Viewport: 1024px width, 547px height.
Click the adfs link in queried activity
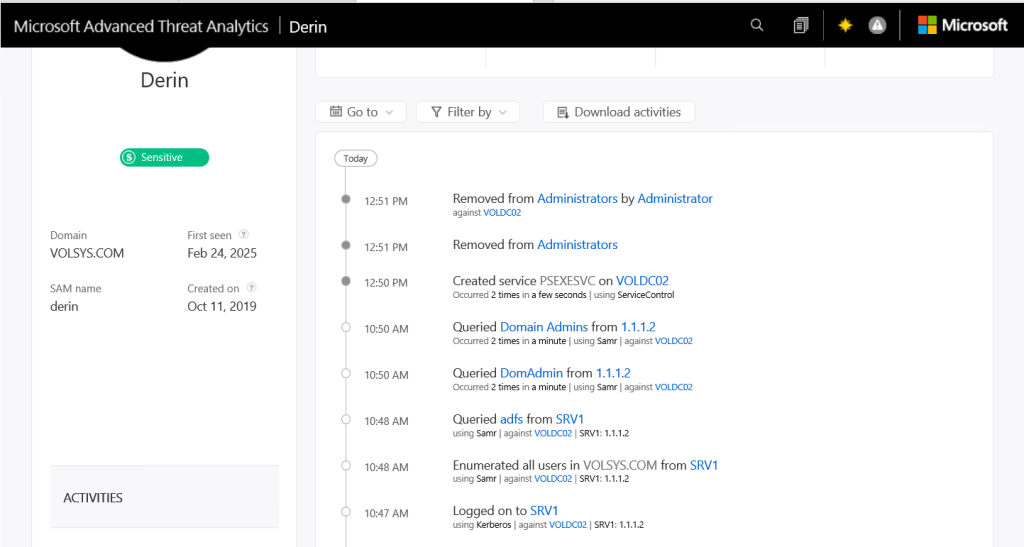511,419
